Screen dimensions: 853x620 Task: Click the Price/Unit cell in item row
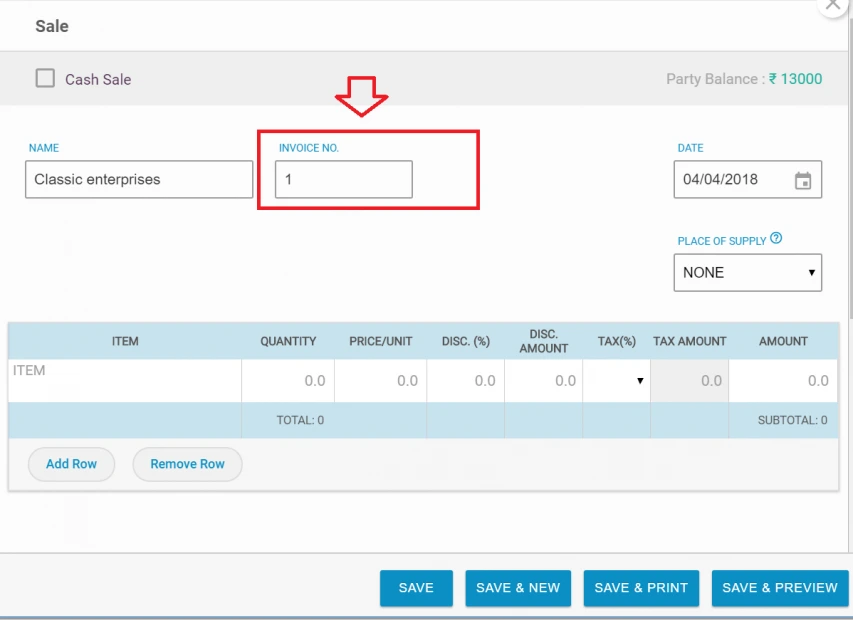[x=380, y=381]
